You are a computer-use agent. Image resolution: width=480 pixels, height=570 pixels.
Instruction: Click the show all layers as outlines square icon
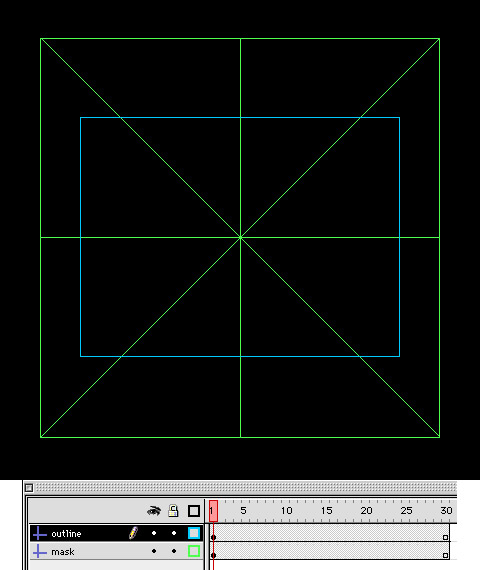tap(194, 511)
